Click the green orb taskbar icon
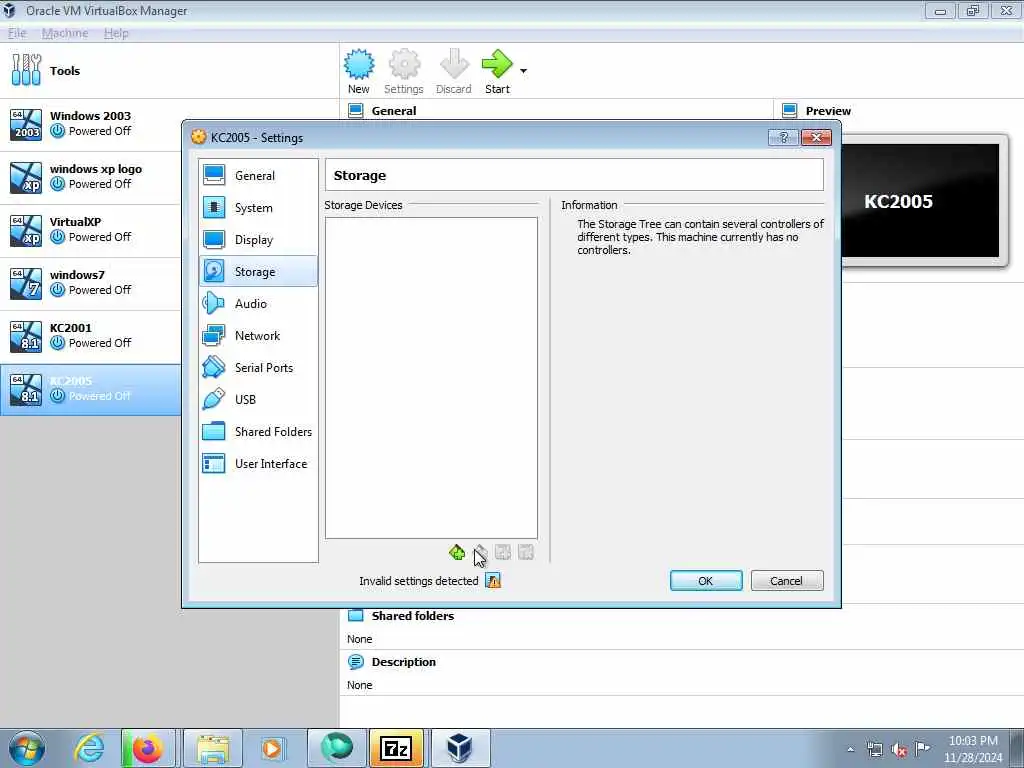1024x768 pixels. tap(336, 748)
